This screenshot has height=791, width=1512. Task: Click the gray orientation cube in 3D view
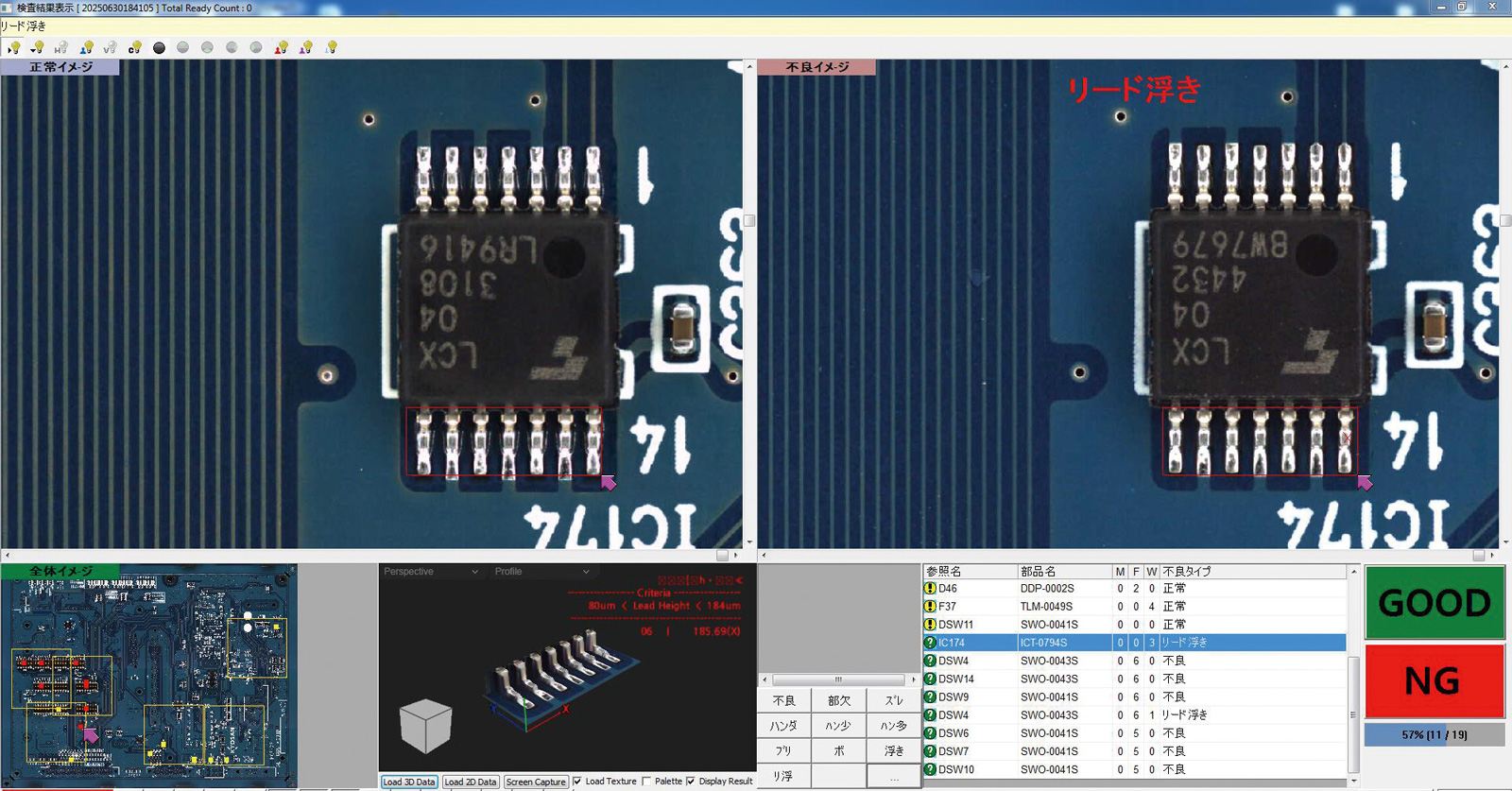pos(425,725)
